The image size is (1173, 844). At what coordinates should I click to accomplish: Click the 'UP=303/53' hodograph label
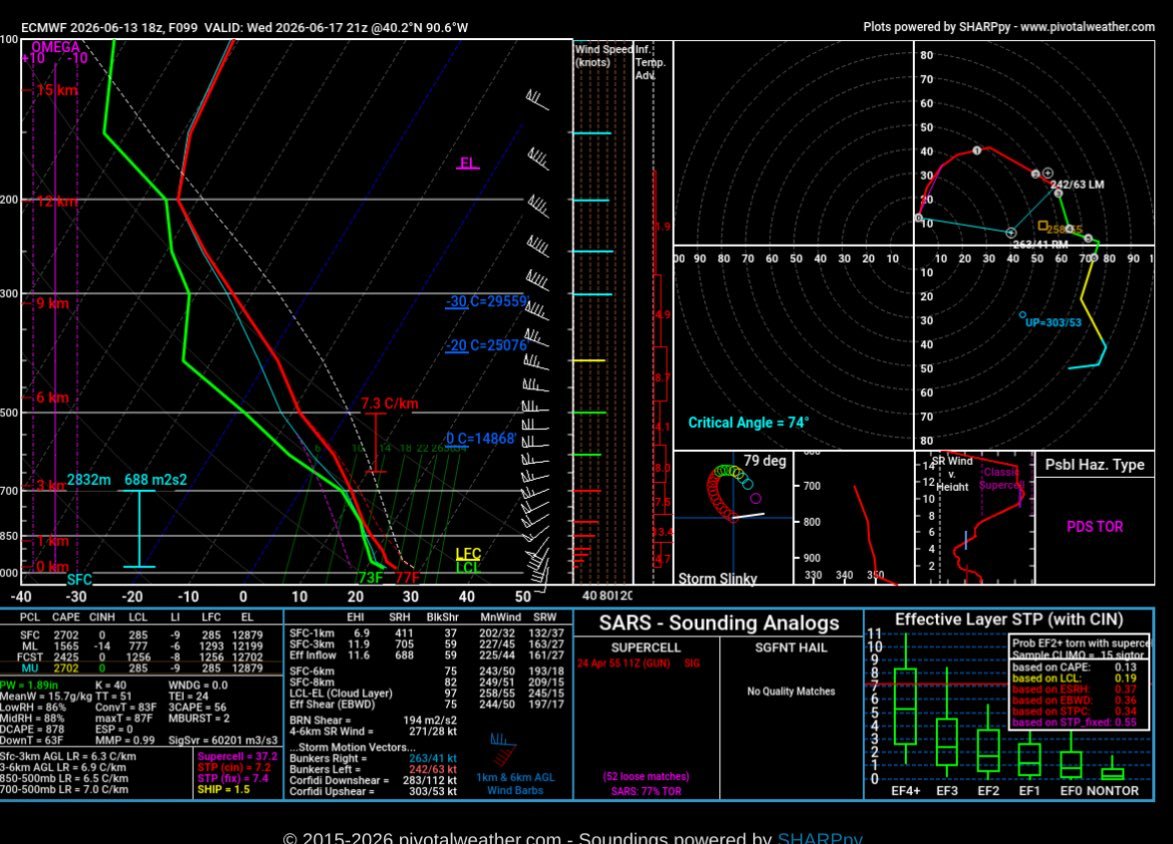pyautogui.click(x=1053, y=322)
